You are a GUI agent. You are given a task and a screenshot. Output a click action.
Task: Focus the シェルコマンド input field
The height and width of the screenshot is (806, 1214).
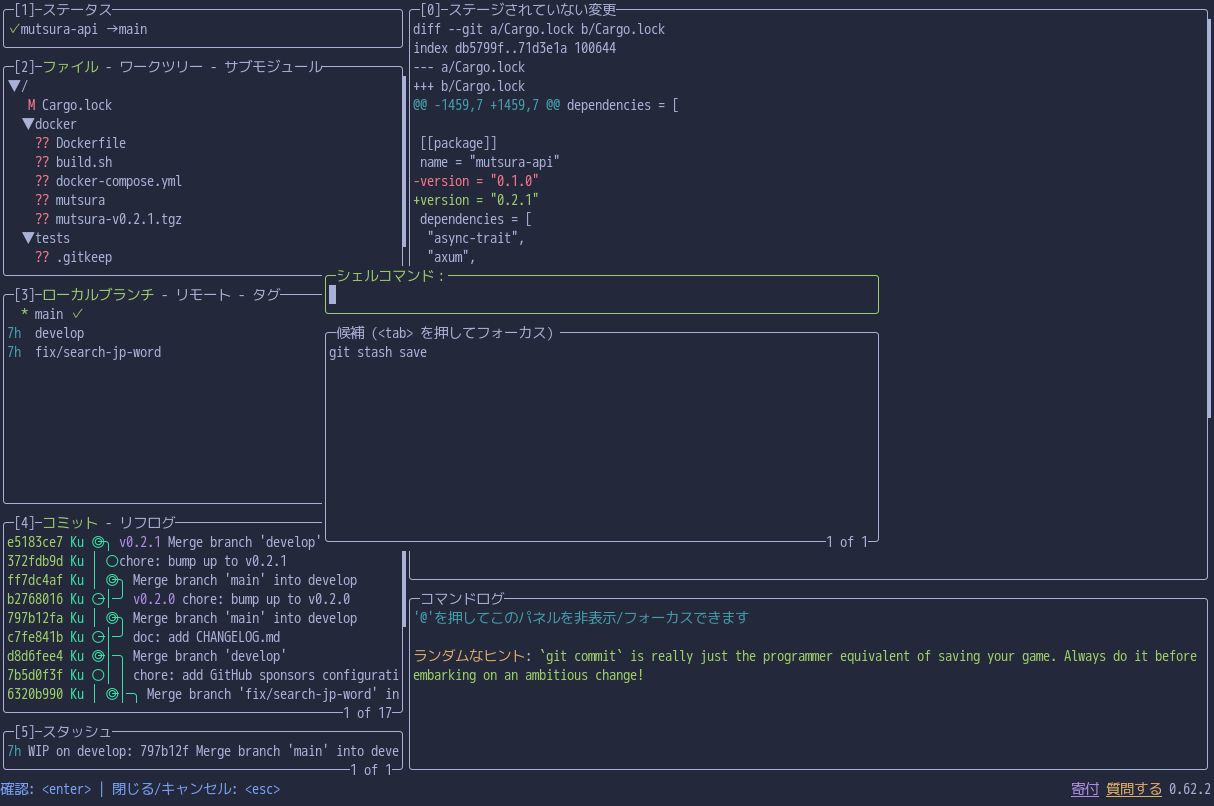[602, 295]
